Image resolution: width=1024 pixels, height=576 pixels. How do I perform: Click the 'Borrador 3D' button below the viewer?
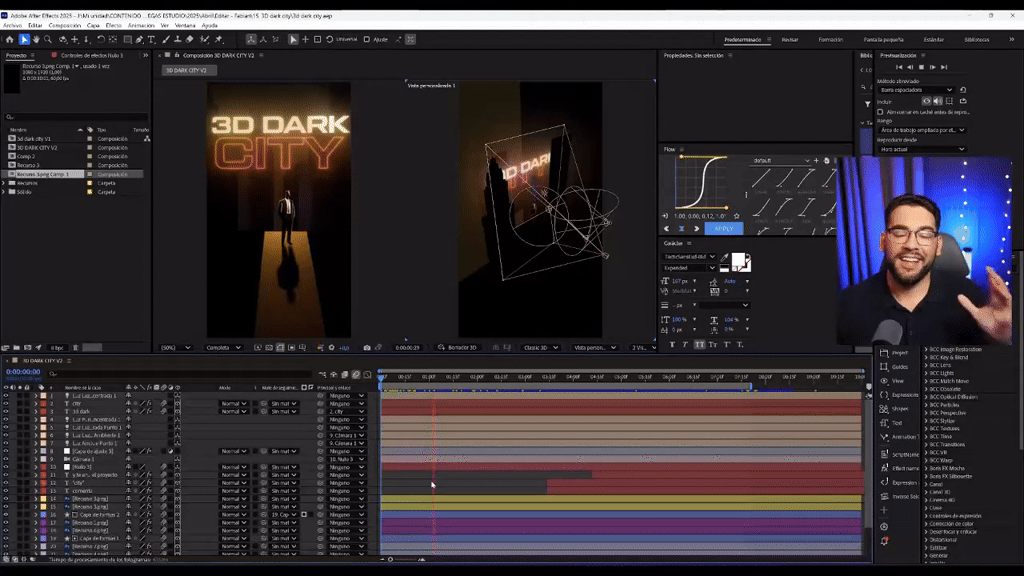pyautogui.click(x=459, y=345)
